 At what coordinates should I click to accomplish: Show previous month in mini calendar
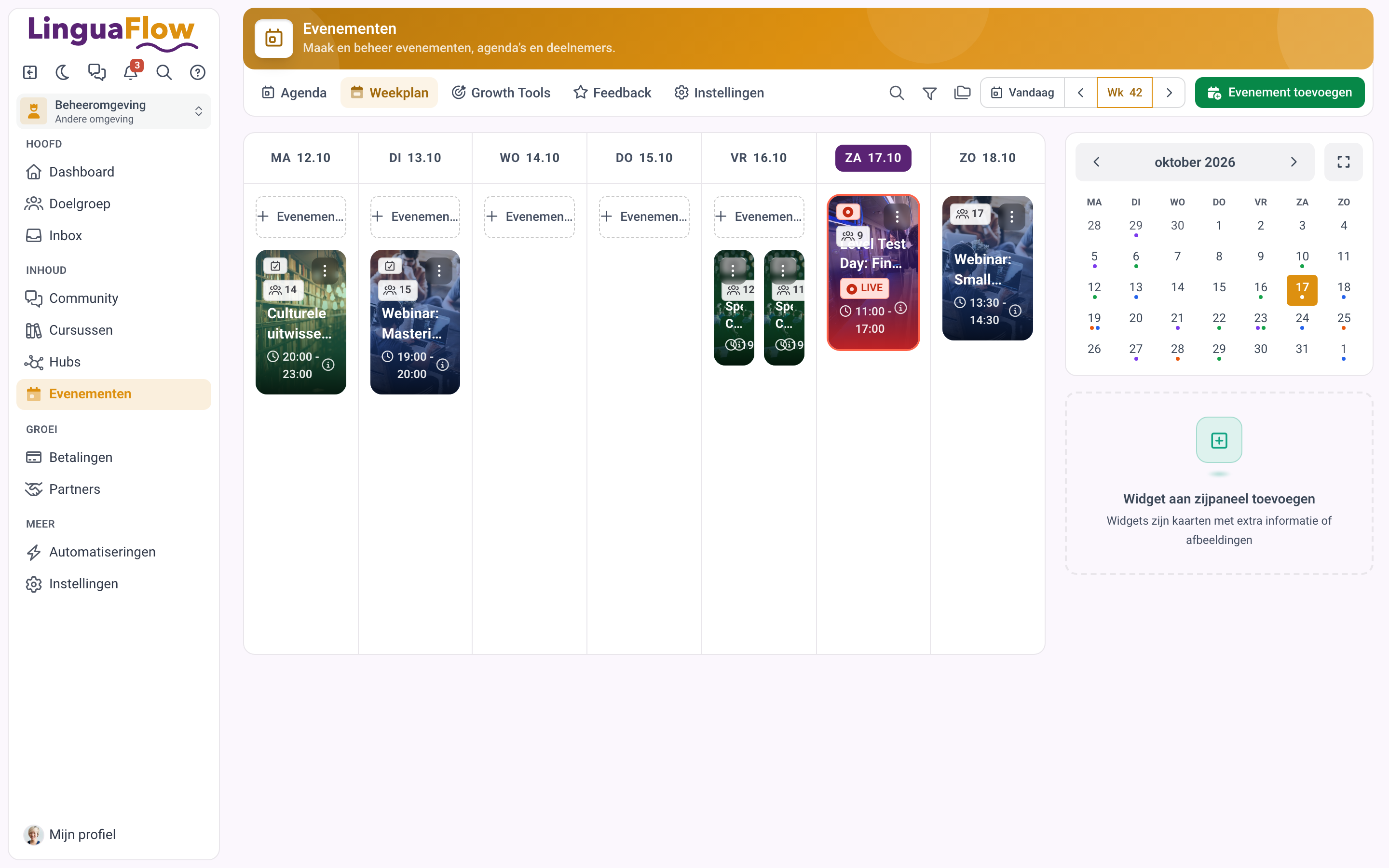(x=1096, y=162)
